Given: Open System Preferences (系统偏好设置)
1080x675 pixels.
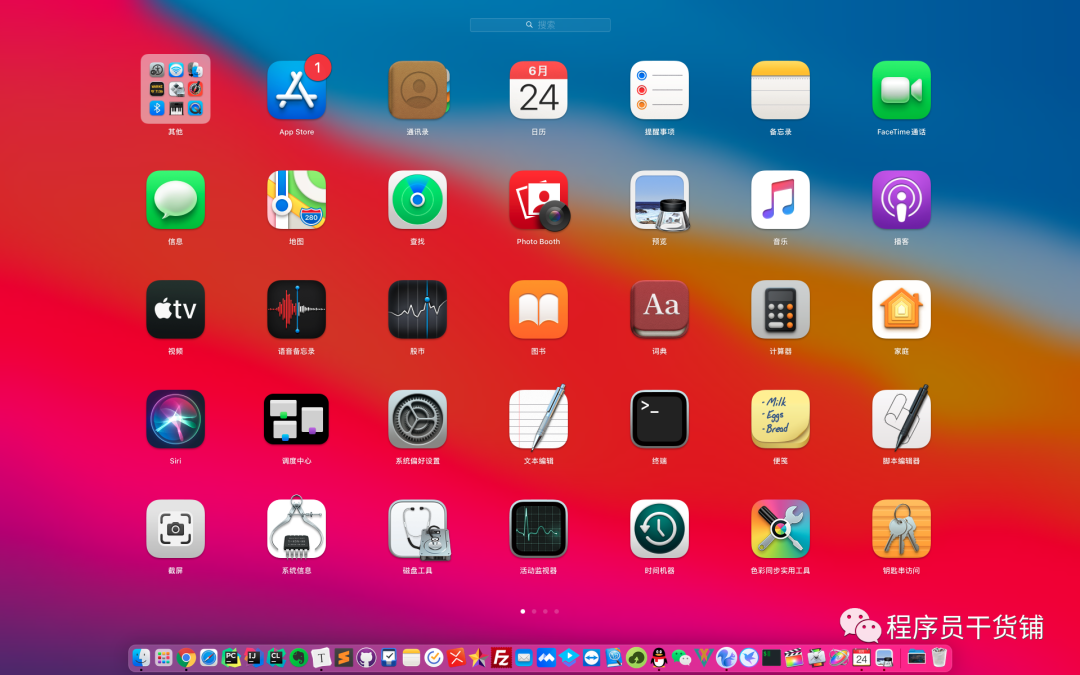Looking at the screenshot, I should tap(417, 419).
